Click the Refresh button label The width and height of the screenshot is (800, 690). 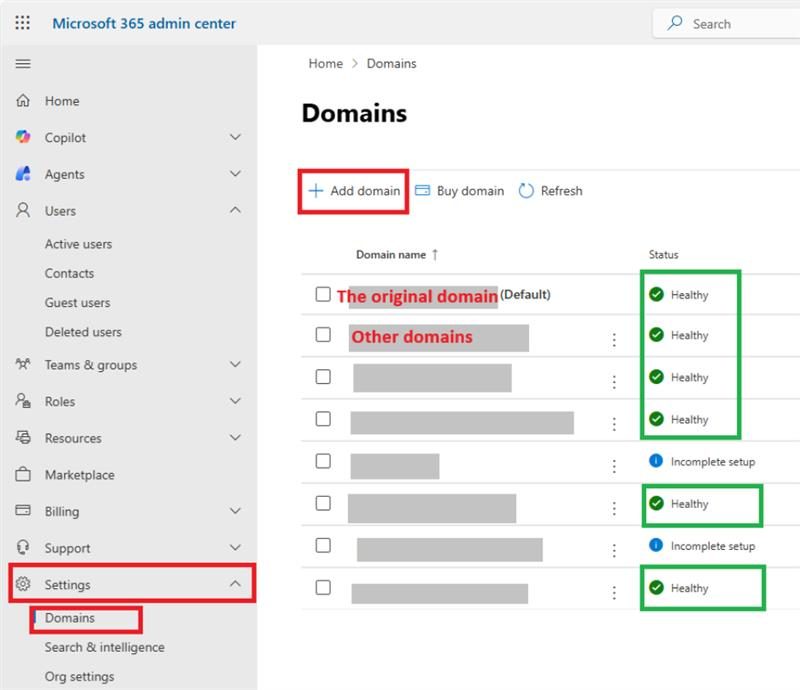pos(562,191)
